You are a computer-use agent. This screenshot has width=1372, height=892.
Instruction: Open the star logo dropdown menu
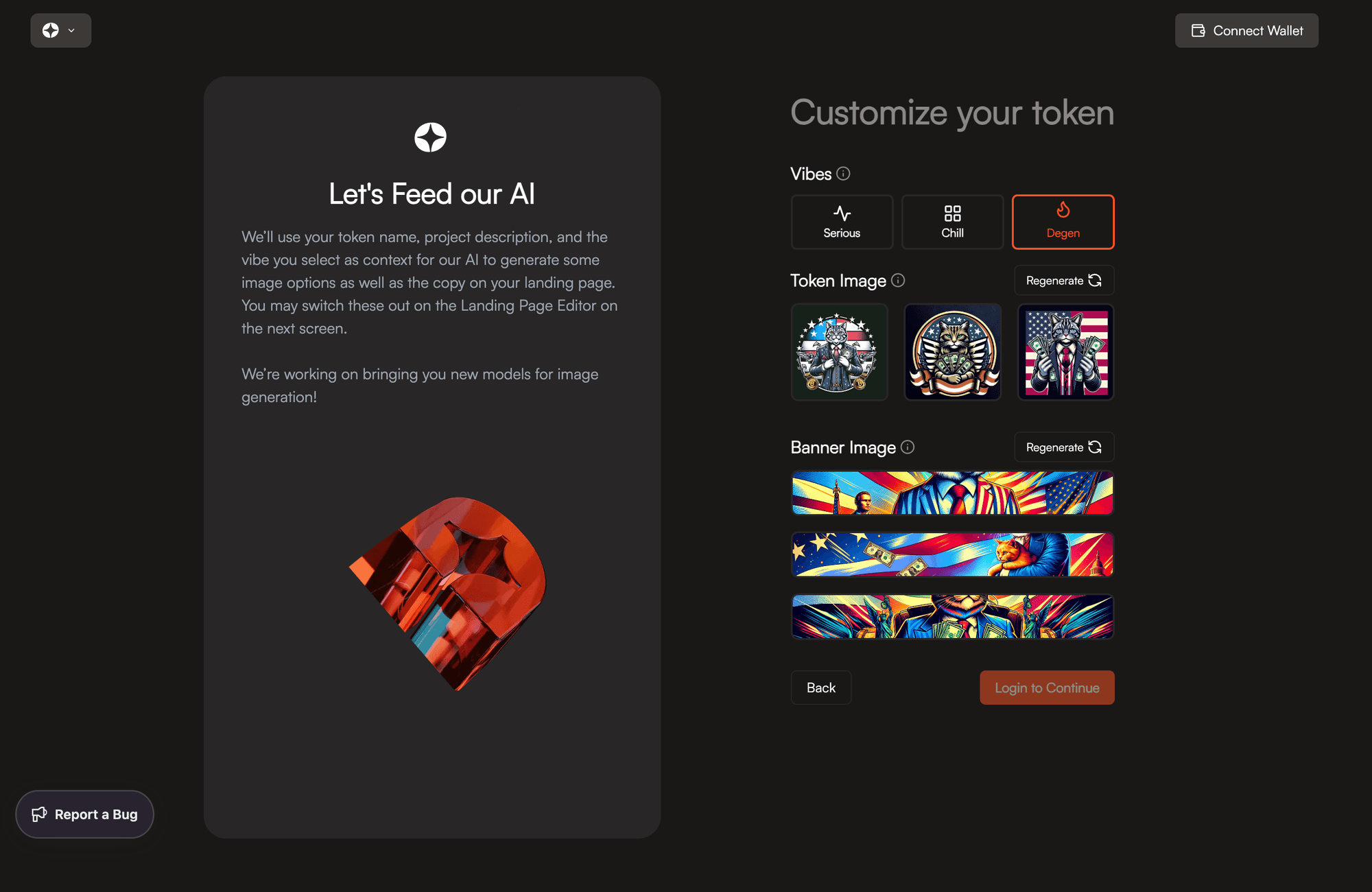tap(60, 31)
